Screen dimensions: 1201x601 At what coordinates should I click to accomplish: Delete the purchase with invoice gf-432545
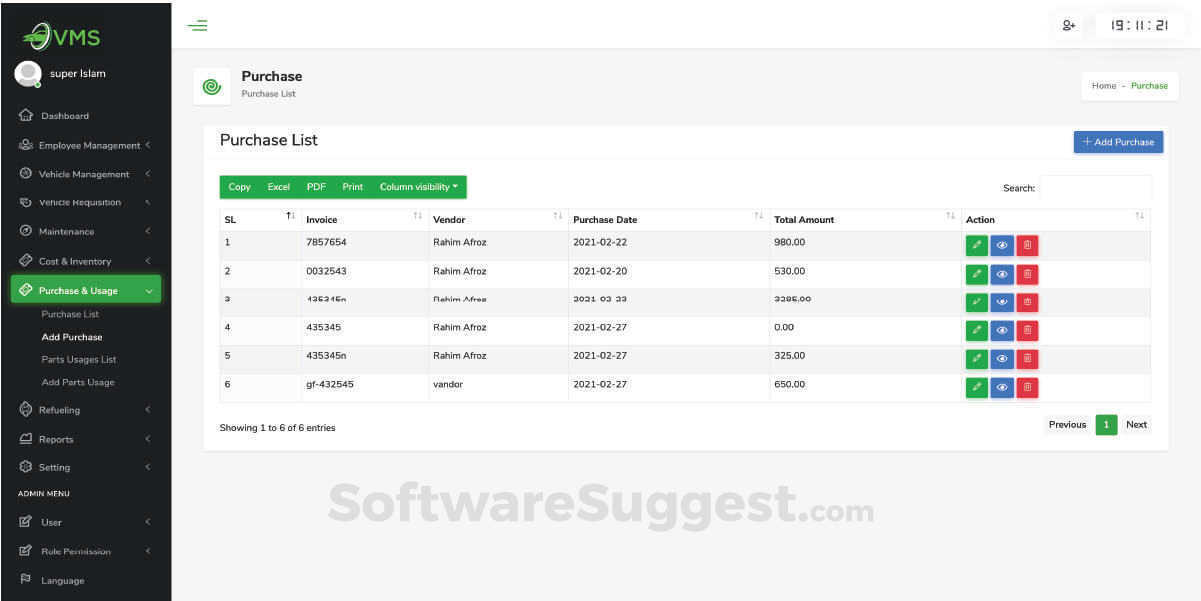[1027, 387]
